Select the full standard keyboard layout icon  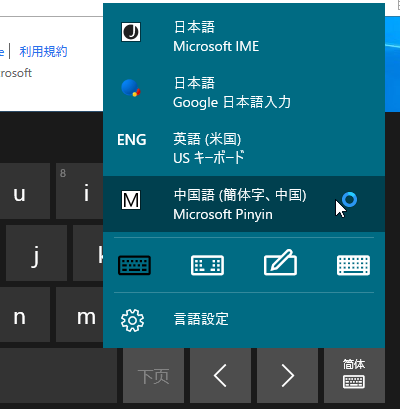(353, 265)
